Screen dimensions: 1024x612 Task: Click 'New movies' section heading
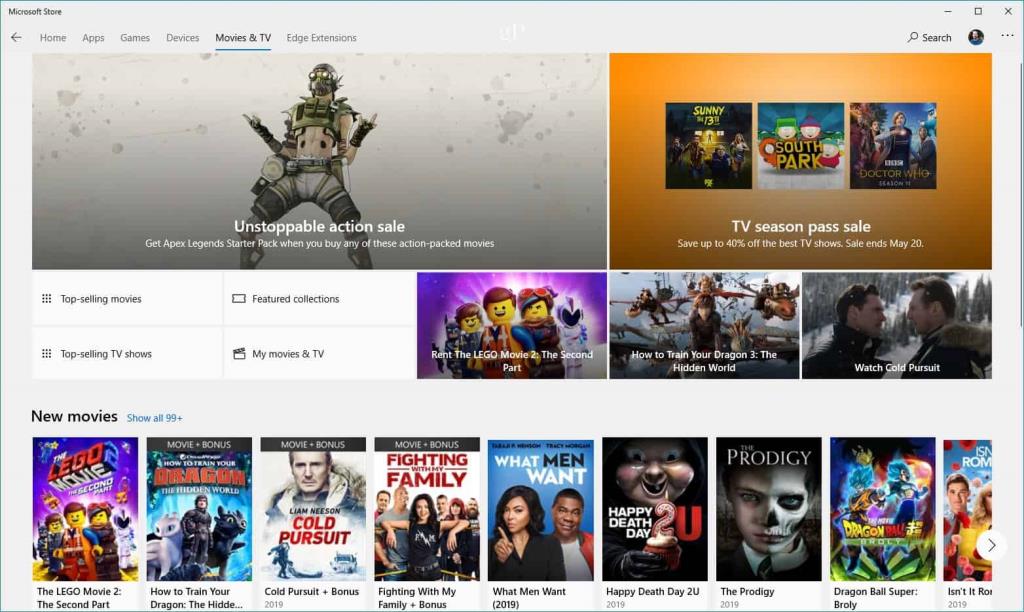[74, 416]
